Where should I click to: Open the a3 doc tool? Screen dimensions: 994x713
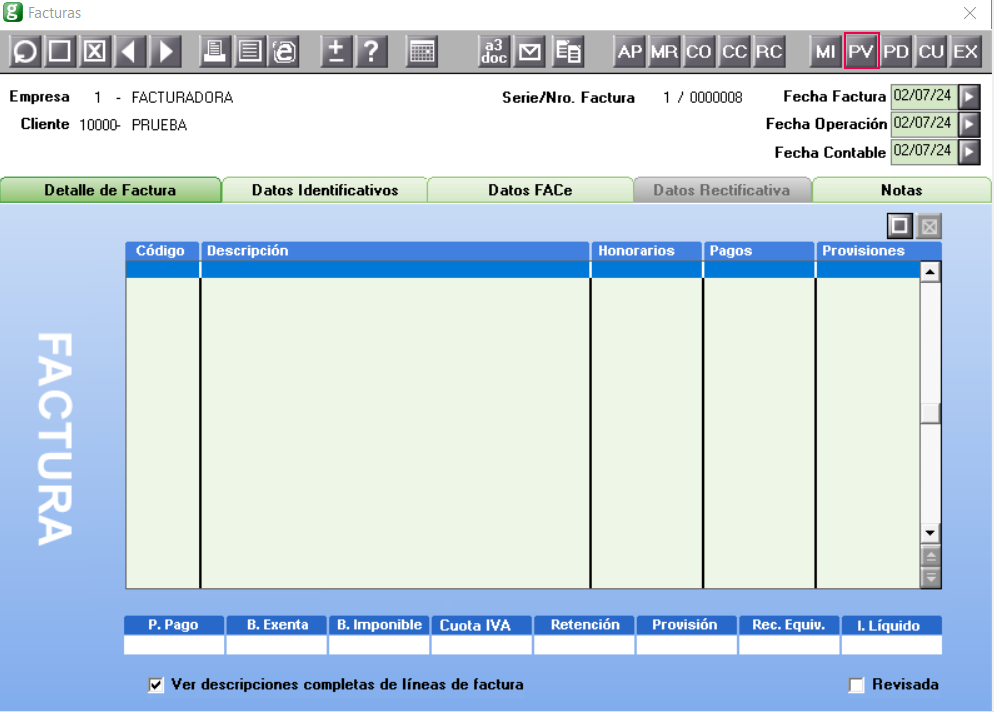pos(494,51)
